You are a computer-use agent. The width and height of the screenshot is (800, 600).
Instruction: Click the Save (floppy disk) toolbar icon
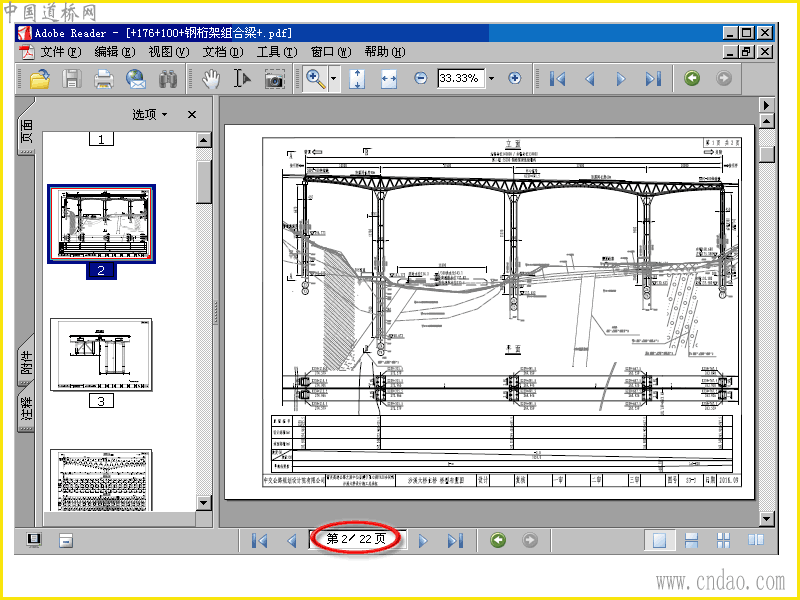71,79
